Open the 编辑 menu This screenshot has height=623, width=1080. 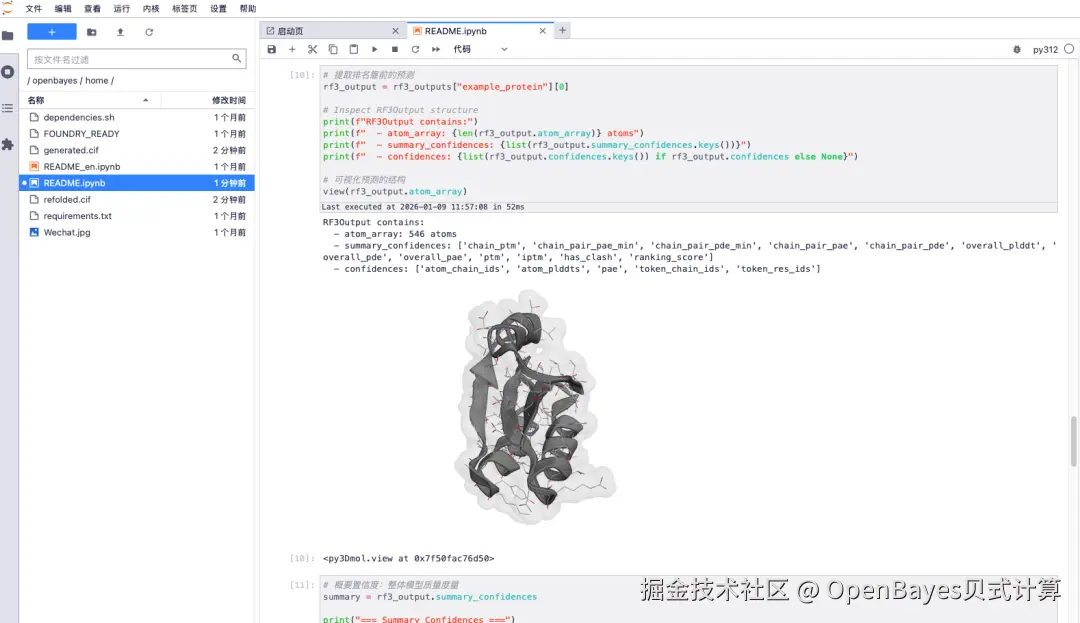(x=63, y=9)
